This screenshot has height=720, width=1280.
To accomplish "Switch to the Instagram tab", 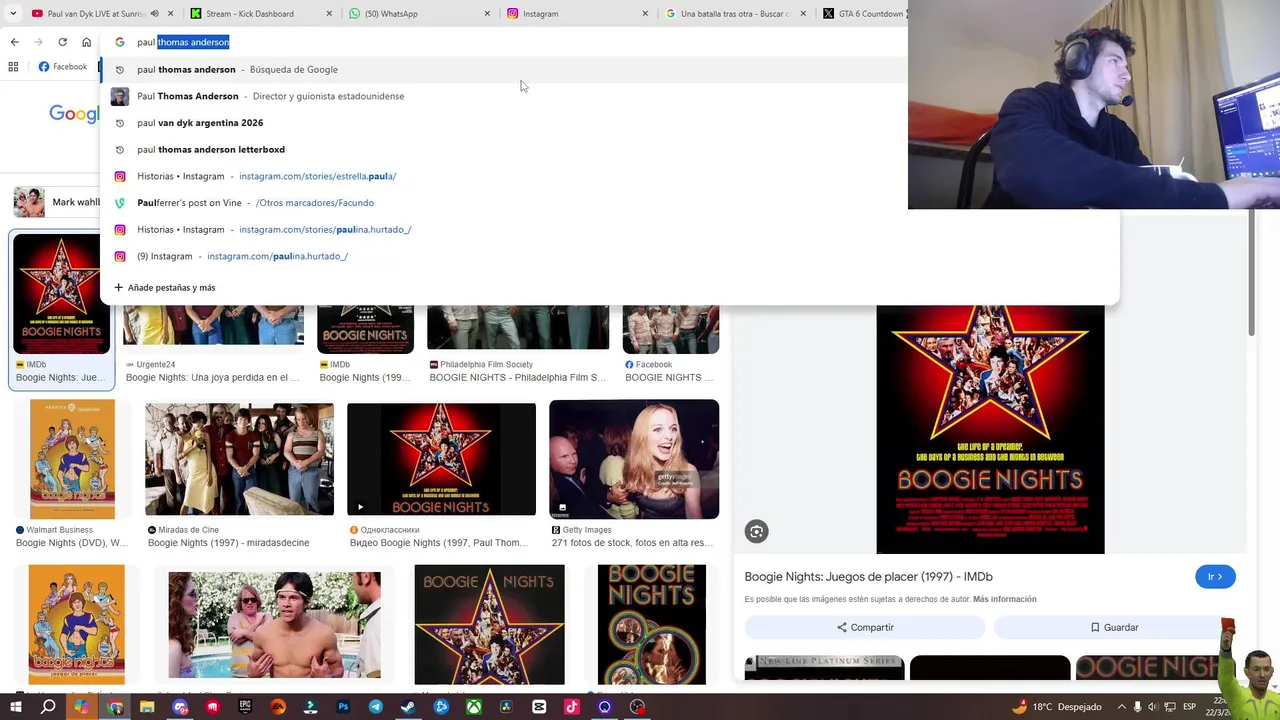I will 565,14.
